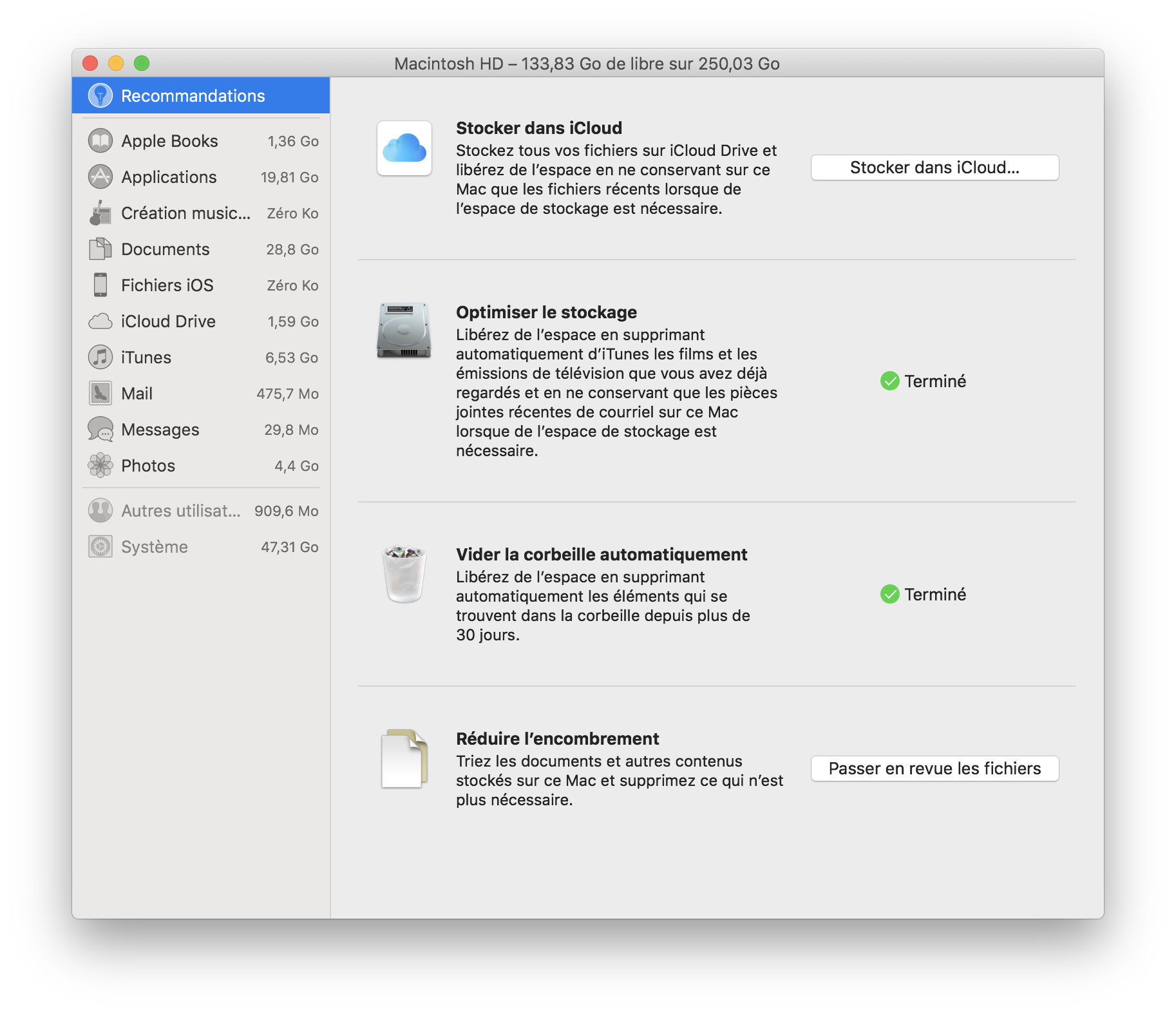Click the 909,6 Mo value for Autres utilisateurs
This screenshot has height=1014, width=1176.
coord(286,511)
